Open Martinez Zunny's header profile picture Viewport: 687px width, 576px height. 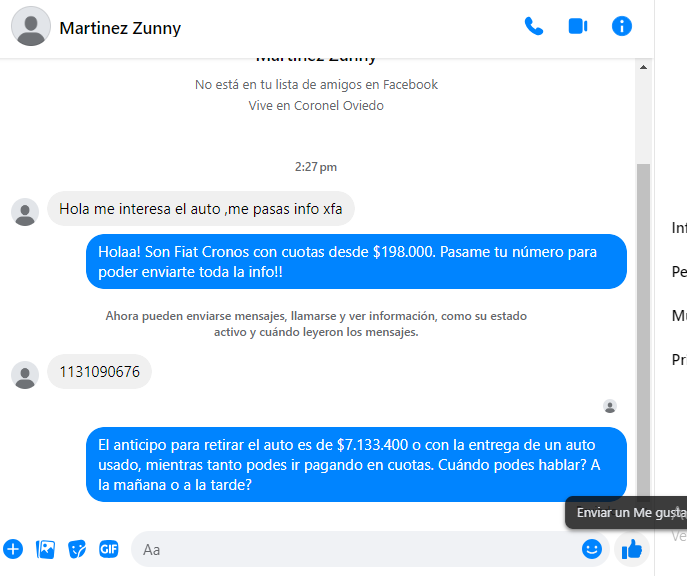pos(31,26)
